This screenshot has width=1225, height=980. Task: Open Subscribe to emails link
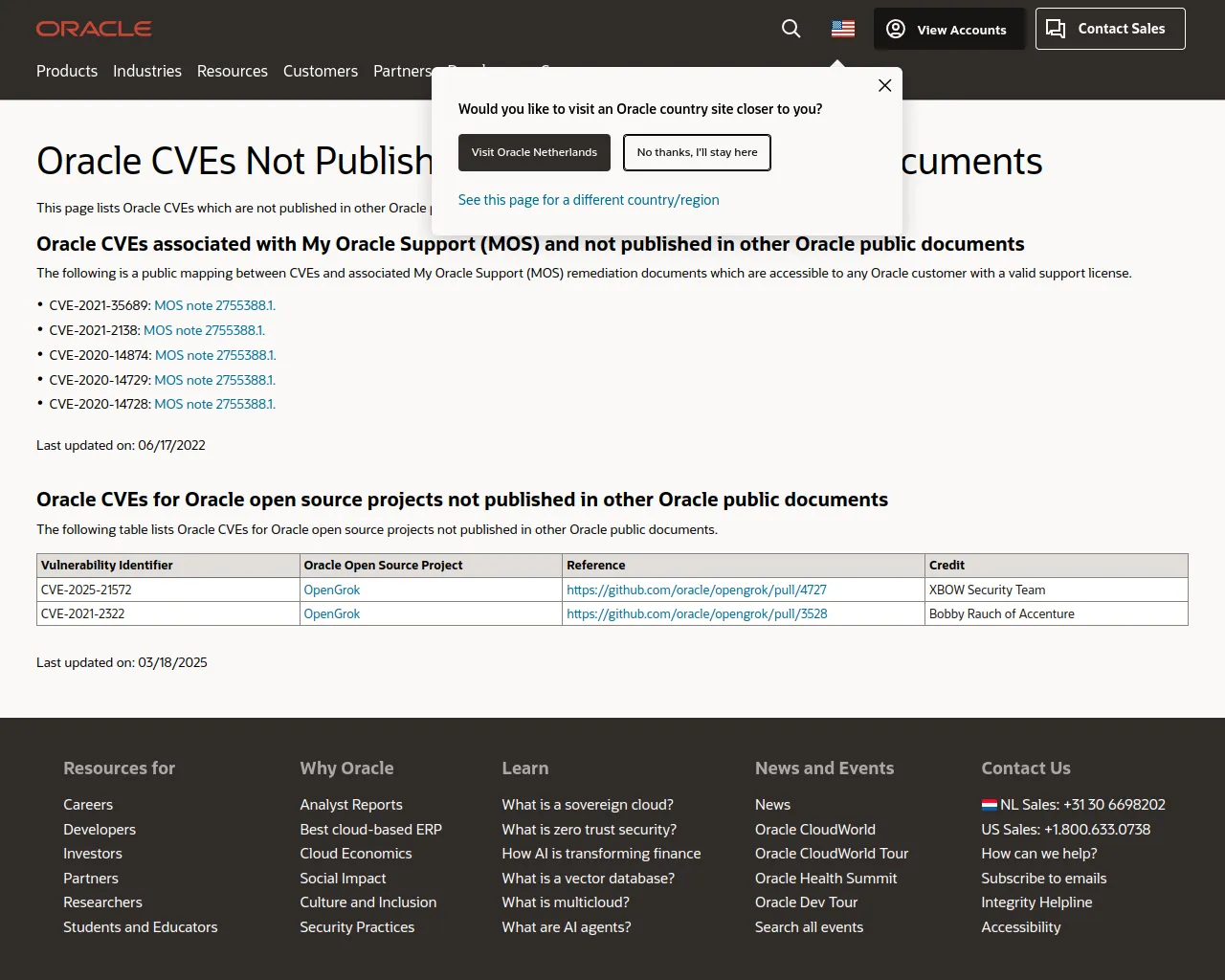[1044, 879]
